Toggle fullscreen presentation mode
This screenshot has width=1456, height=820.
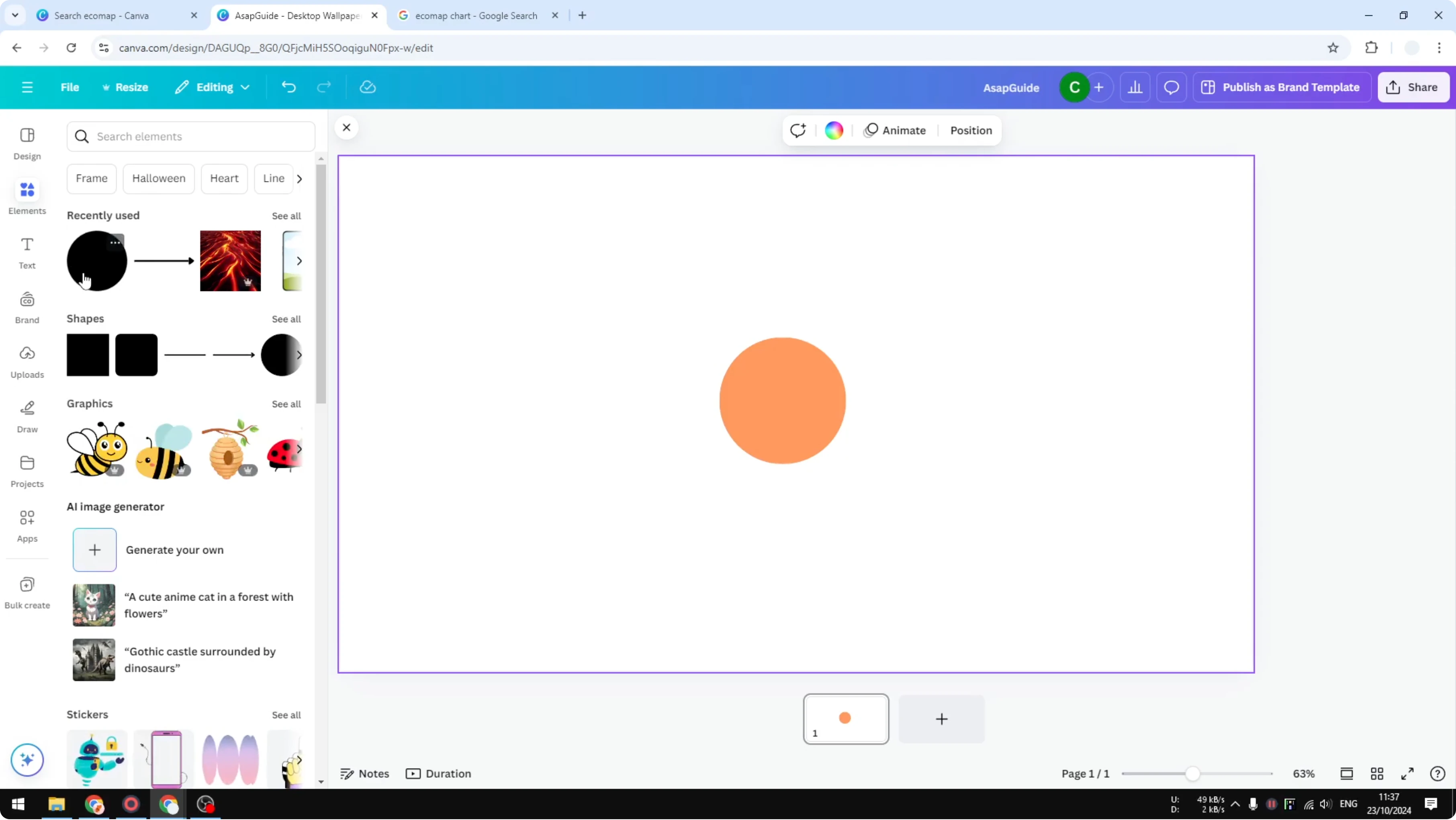(x=1407, y=773)
